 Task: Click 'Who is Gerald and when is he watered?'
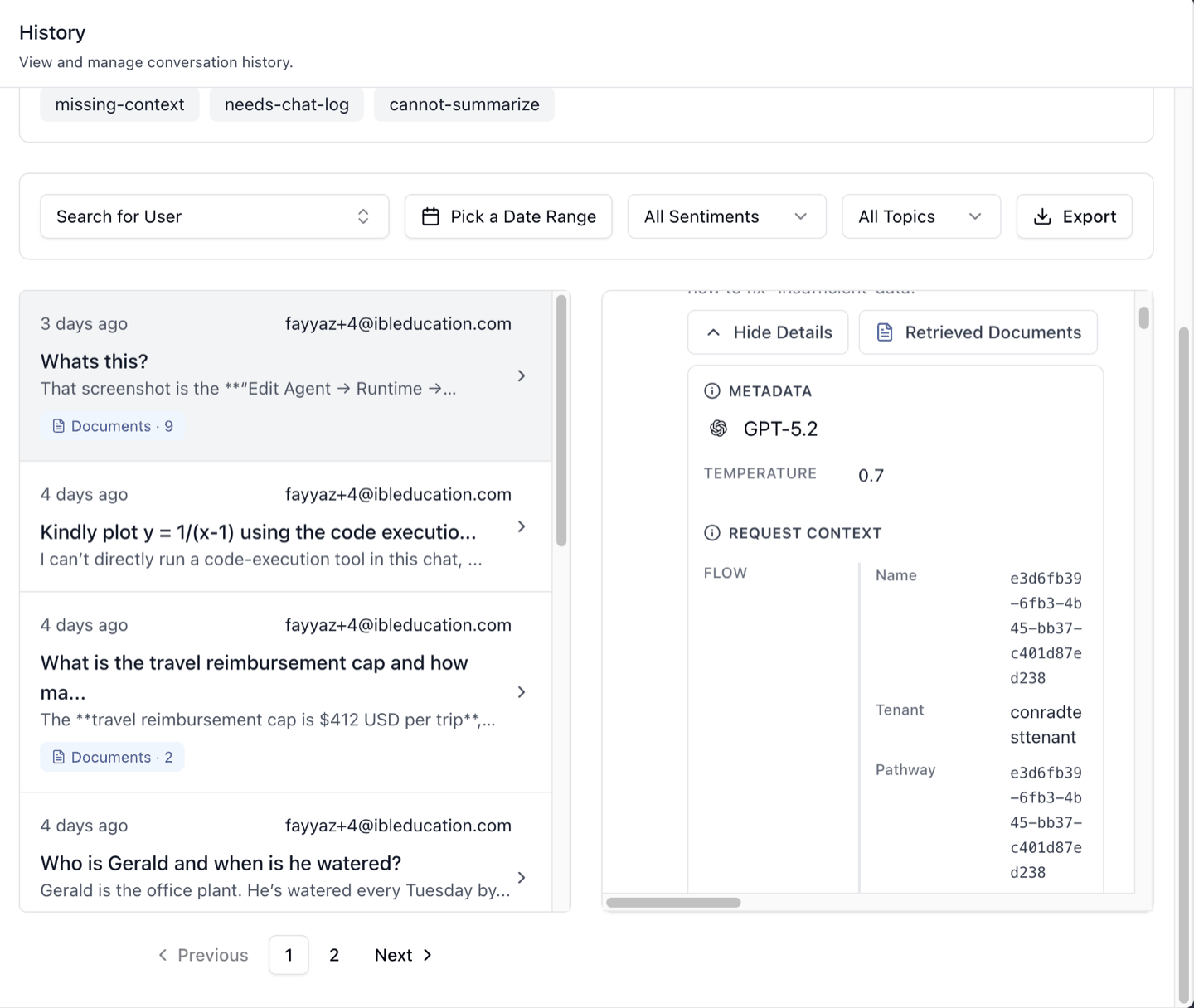click(221, 863)
